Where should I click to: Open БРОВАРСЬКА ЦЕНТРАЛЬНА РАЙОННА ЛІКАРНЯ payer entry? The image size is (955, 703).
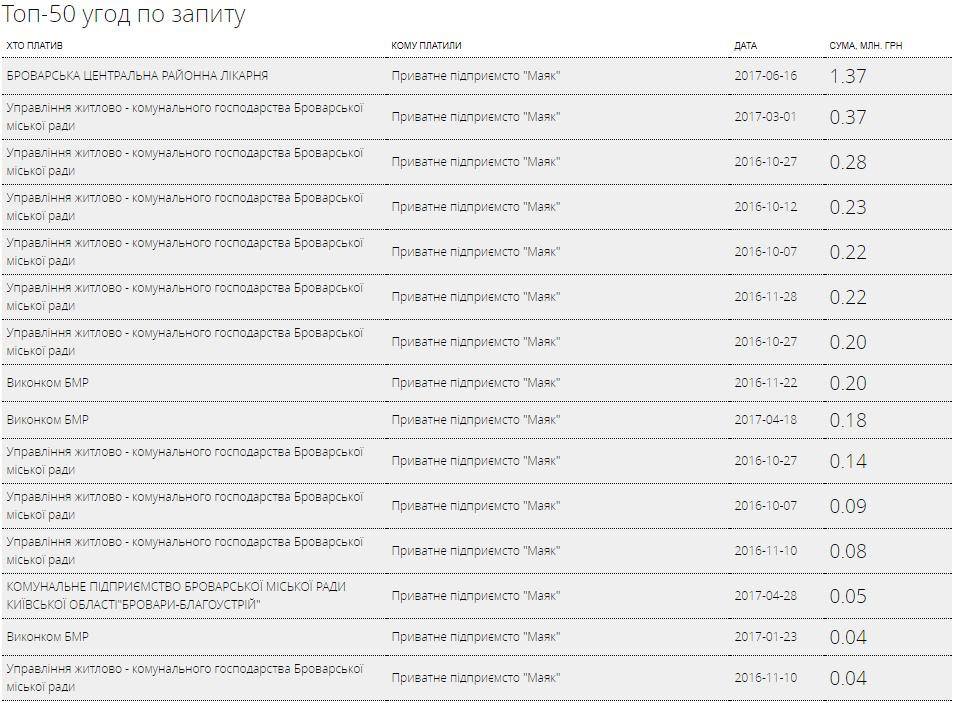coord(137,76)
